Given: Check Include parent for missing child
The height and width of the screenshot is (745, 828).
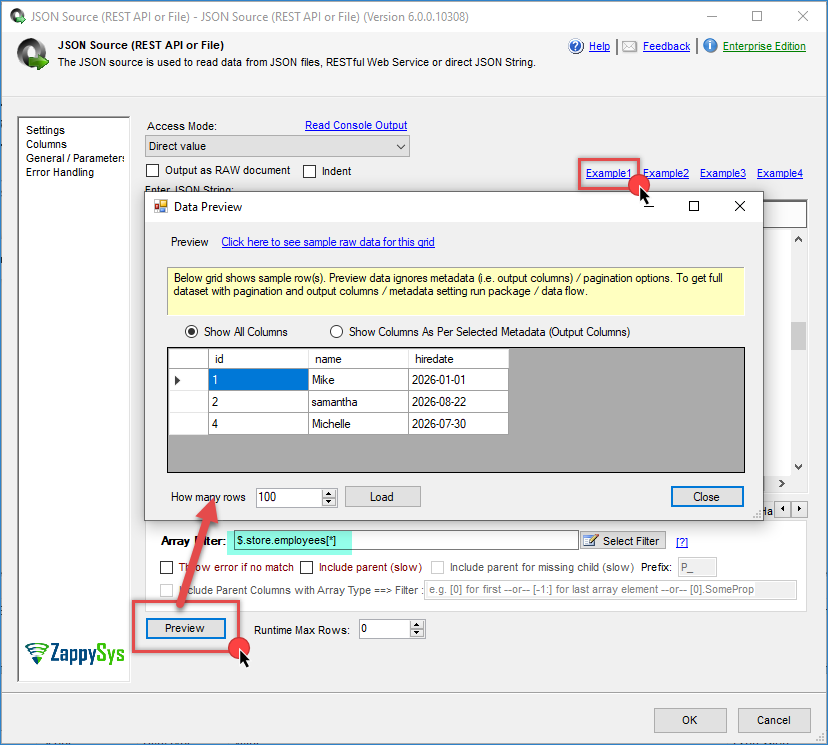Looking at the screenshot, I should 437,567.
